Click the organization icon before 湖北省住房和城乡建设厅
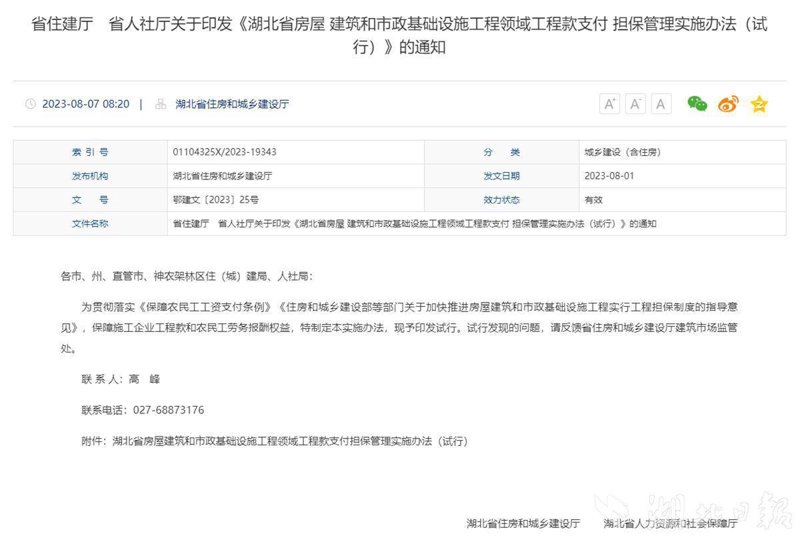The width and height of the screenshot is (800, 538). tap(161, 104)
